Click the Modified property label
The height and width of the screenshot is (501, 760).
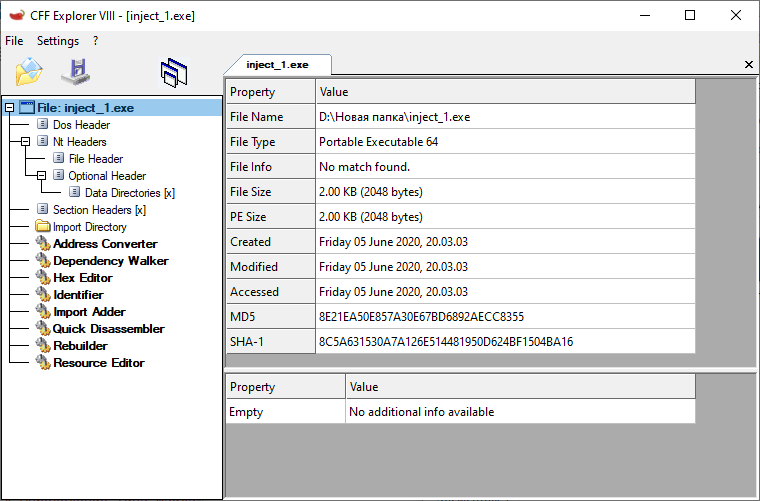click(254, 267)
